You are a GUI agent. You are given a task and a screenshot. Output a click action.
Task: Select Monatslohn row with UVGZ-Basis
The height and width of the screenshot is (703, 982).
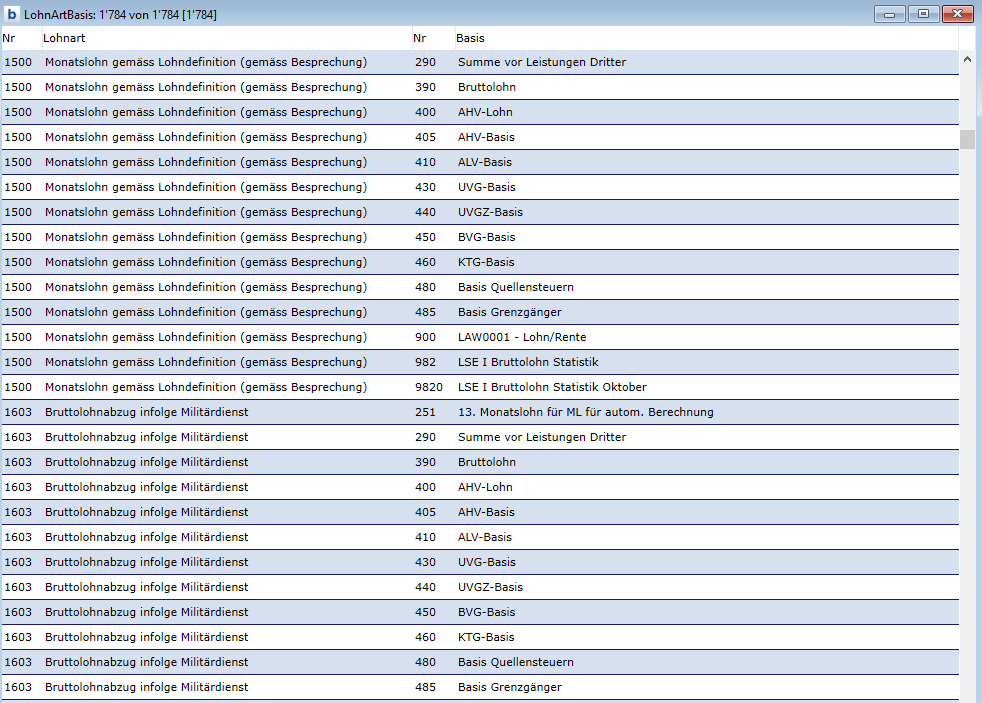click(x=205, y=212)
